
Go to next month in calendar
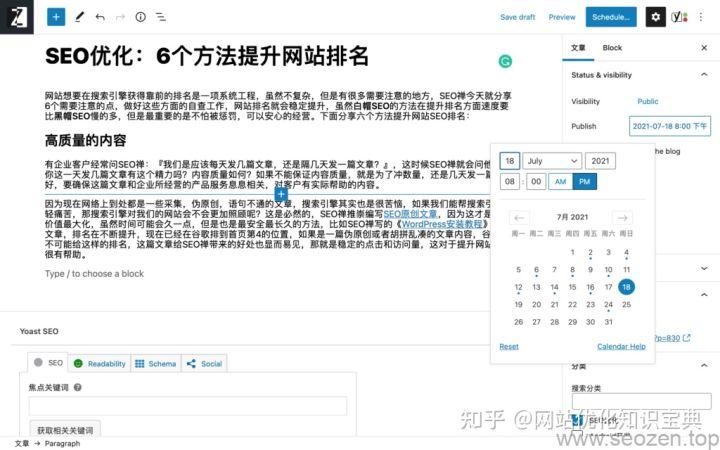click(622, 217)
